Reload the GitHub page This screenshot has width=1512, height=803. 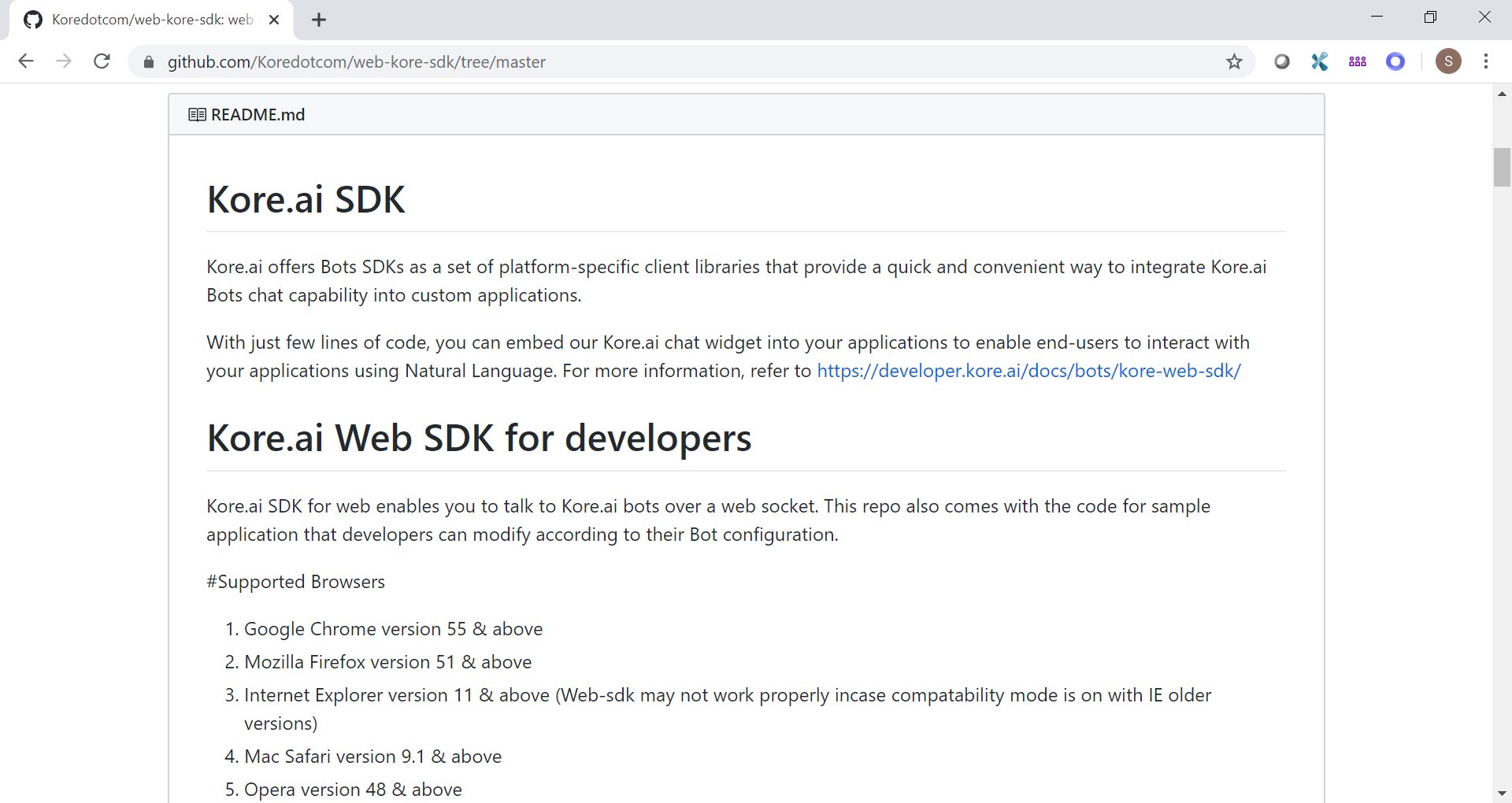(102, 61)
